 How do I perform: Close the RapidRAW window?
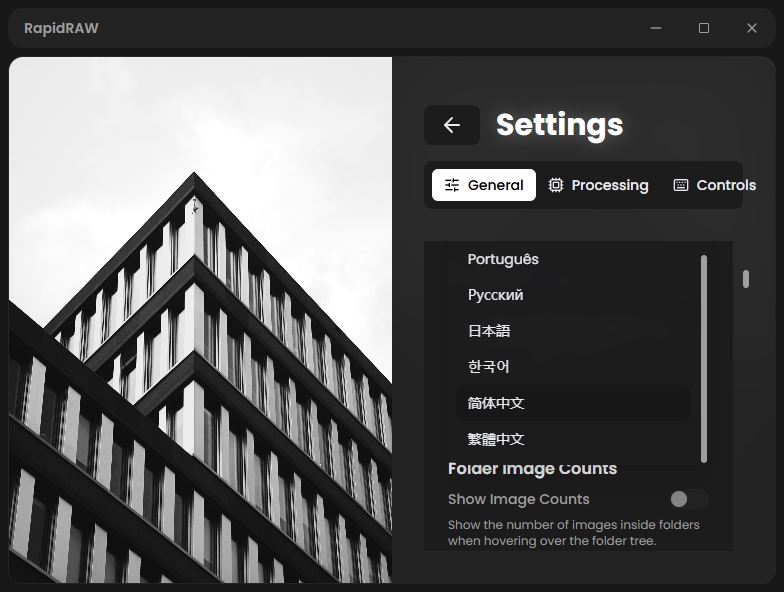(752, 28)
